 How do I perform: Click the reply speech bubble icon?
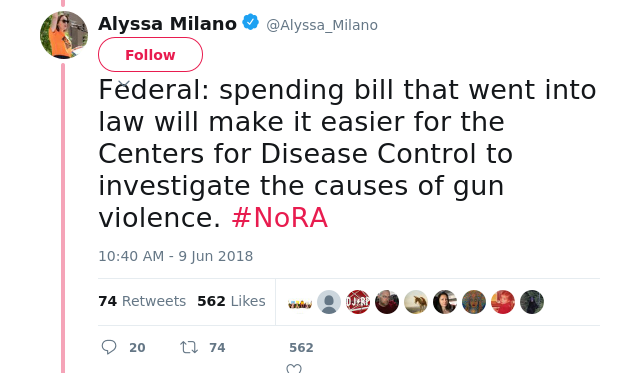pyautogui.click(x=109, y=347)
